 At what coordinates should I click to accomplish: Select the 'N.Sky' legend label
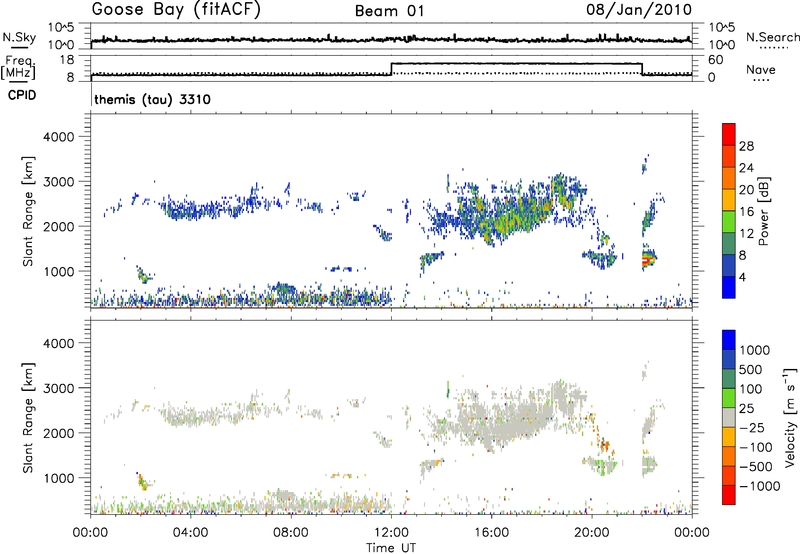tap(19, 37)
